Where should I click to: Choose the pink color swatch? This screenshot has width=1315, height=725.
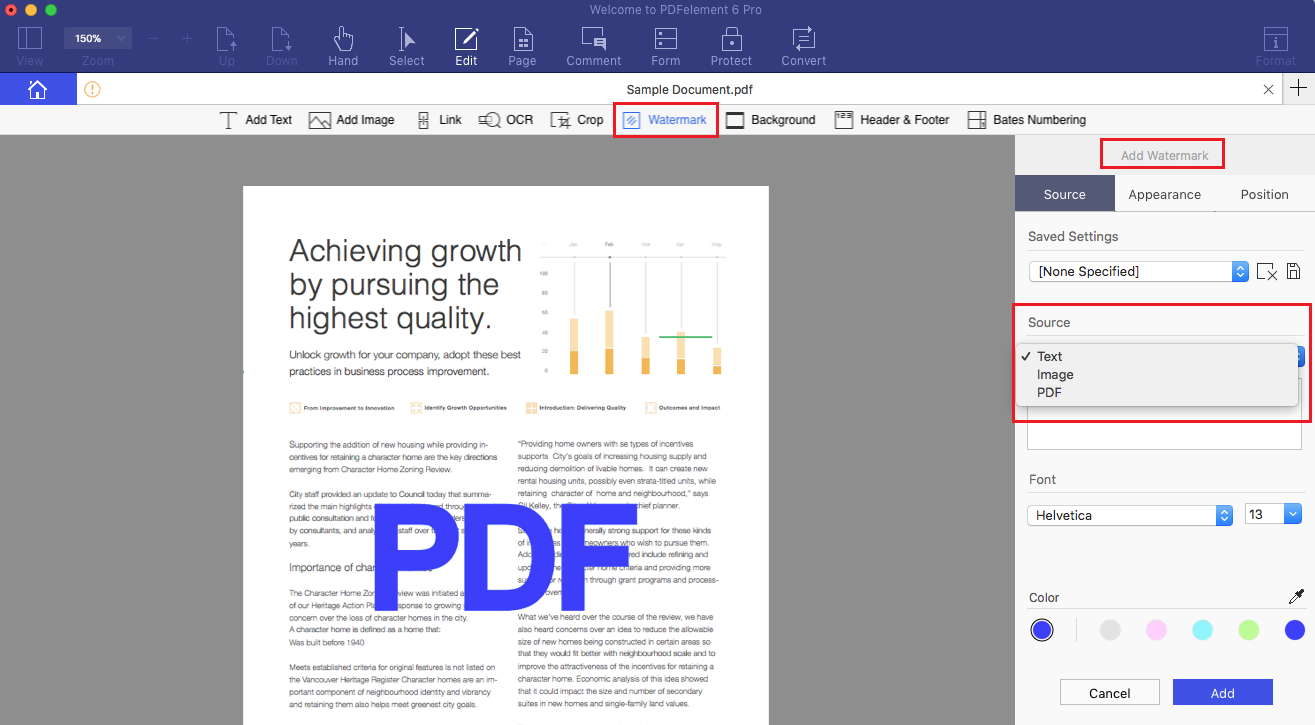(1156, 630)
